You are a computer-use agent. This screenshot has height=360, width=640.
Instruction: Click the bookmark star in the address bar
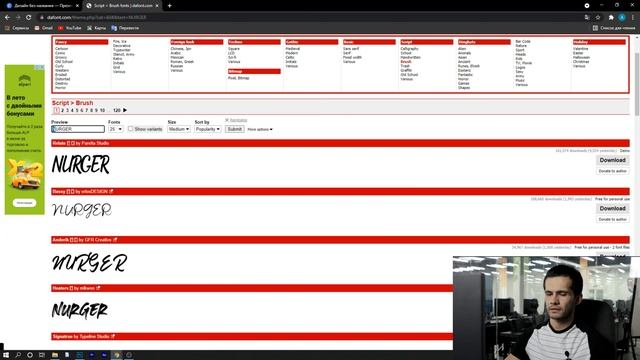click(598, 18)
